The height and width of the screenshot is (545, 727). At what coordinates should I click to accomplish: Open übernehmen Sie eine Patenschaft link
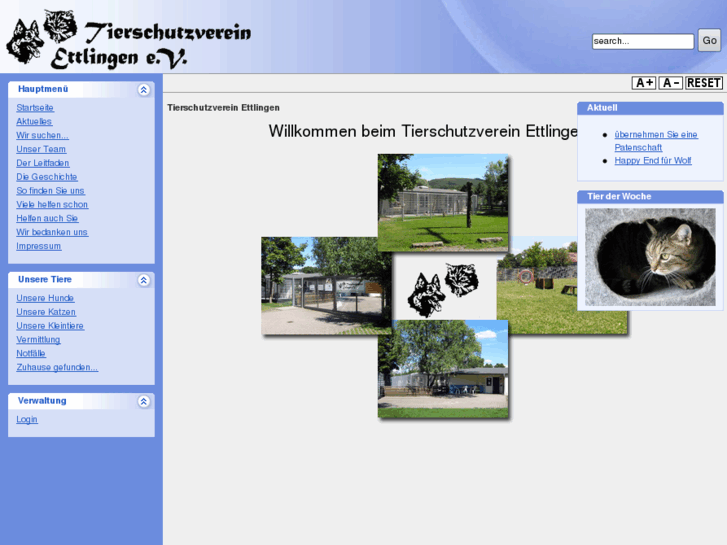656,141
